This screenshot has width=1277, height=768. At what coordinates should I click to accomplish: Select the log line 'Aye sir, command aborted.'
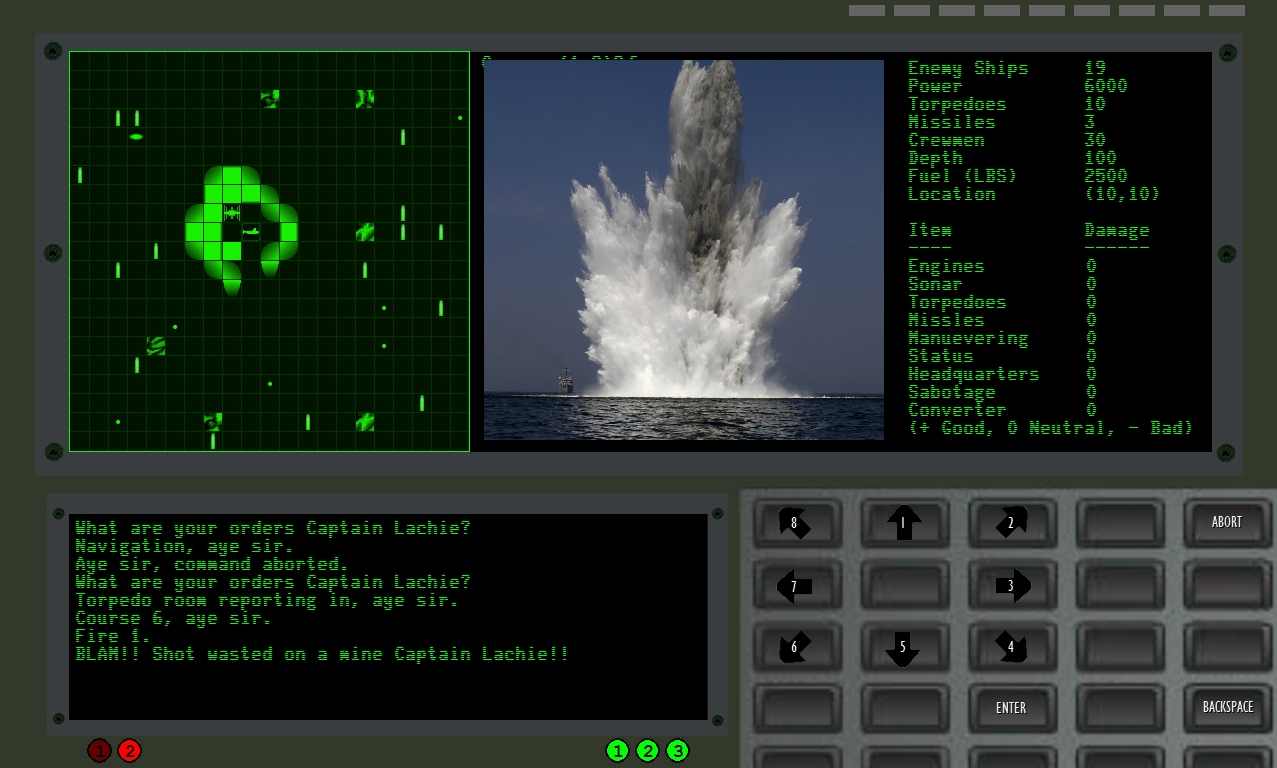pos(212,564)
